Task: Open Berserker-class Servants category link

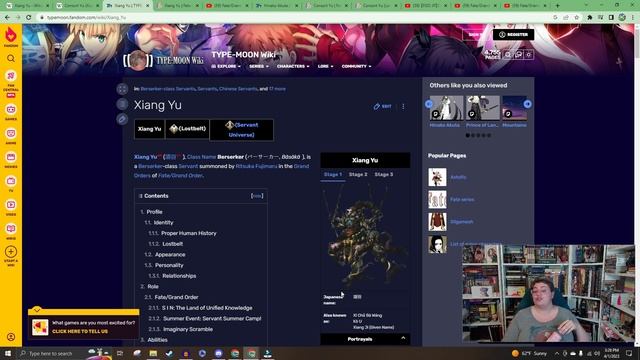Action: (168, 89)
